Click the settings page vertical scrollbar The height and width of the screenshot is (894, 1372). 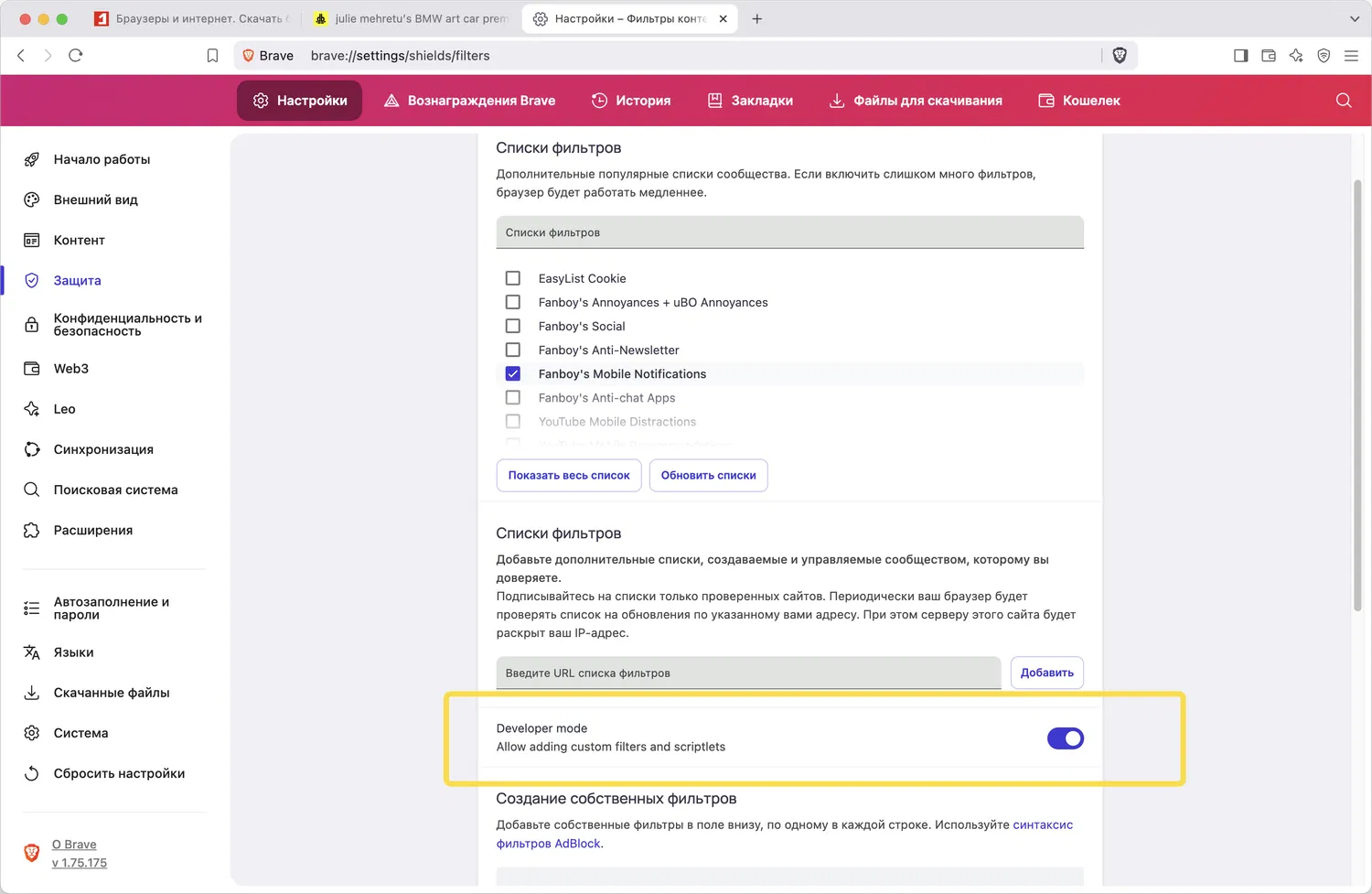click(x=1357, y=395)
